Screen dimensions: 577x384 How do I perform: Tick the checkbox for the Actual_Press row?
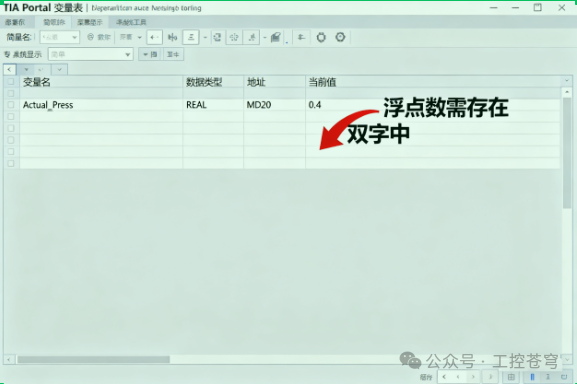11,105
